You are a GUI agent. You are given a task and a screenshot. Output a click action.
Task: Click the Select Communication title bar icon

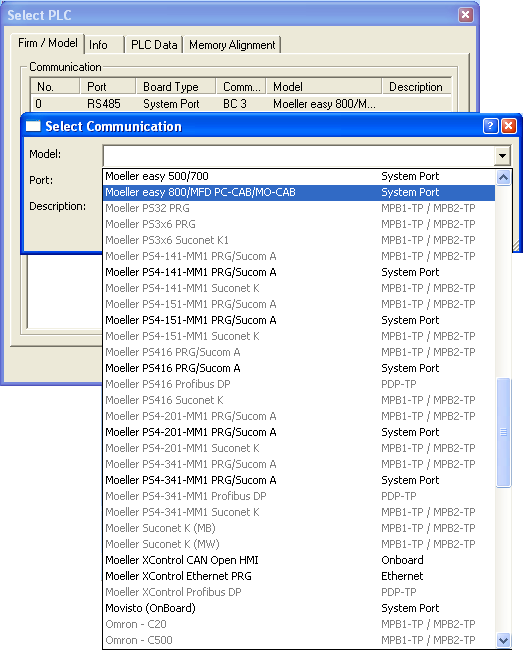pyautogui.click(x=33, y=126)
